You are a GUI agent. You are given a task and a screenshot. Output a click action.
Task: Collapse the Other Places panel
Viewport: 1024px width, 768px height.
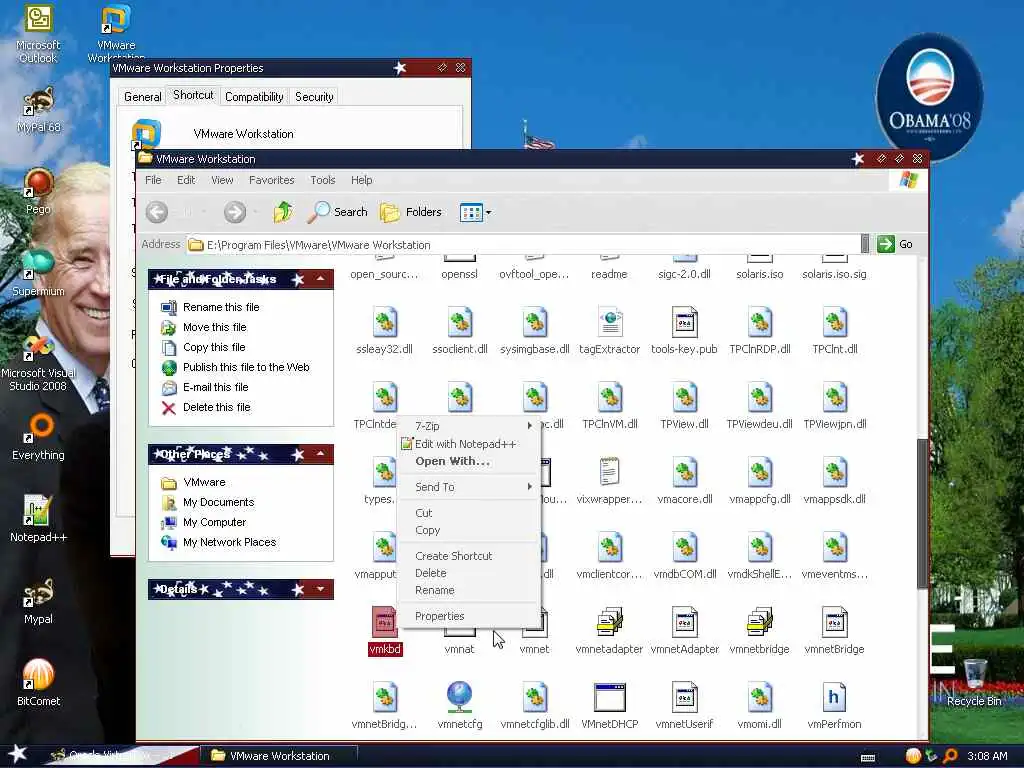point(321,454)
